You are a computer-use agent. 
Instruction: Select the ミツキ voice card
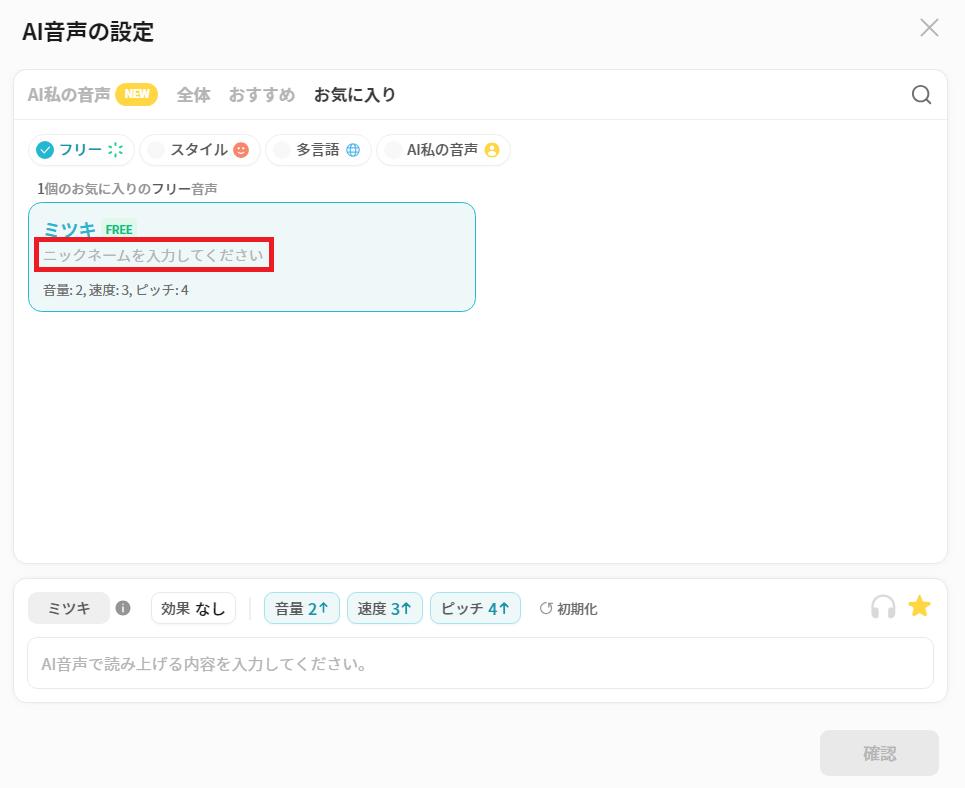(x=252, y=257)
